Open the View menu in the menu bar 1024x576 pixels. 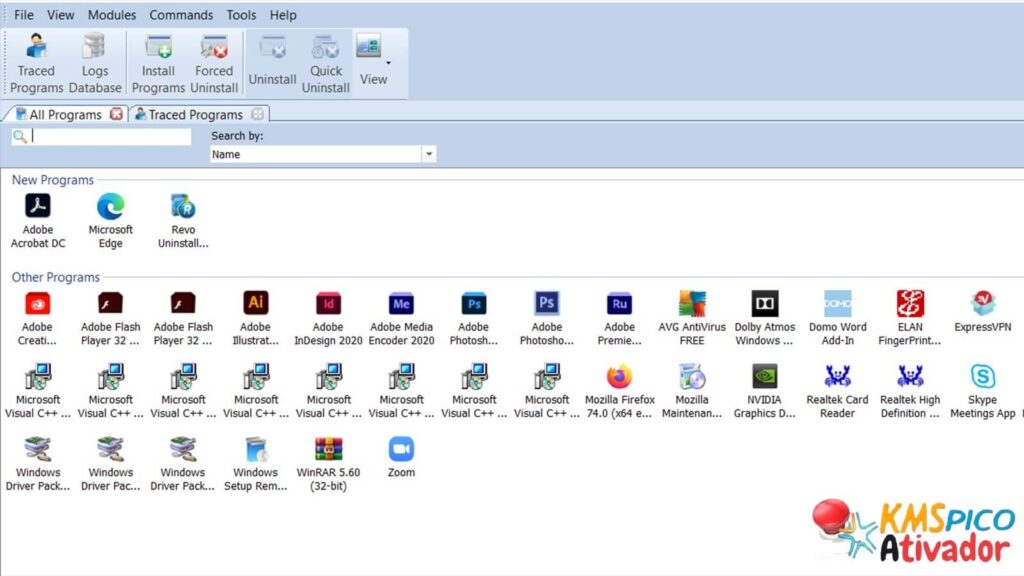tap(61, 14)
